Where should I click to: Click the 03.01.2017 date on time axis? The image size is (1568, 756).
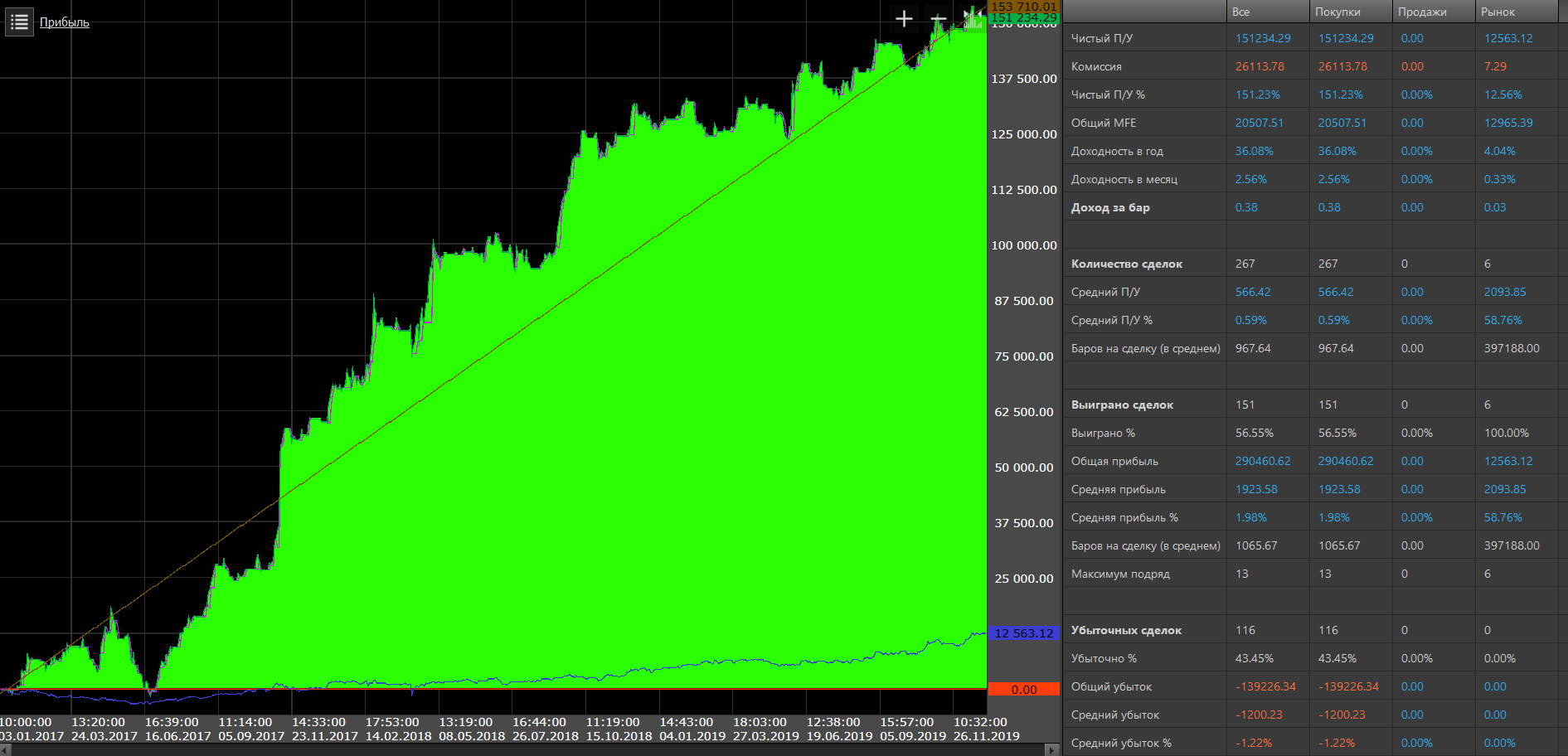coord(32,736)
